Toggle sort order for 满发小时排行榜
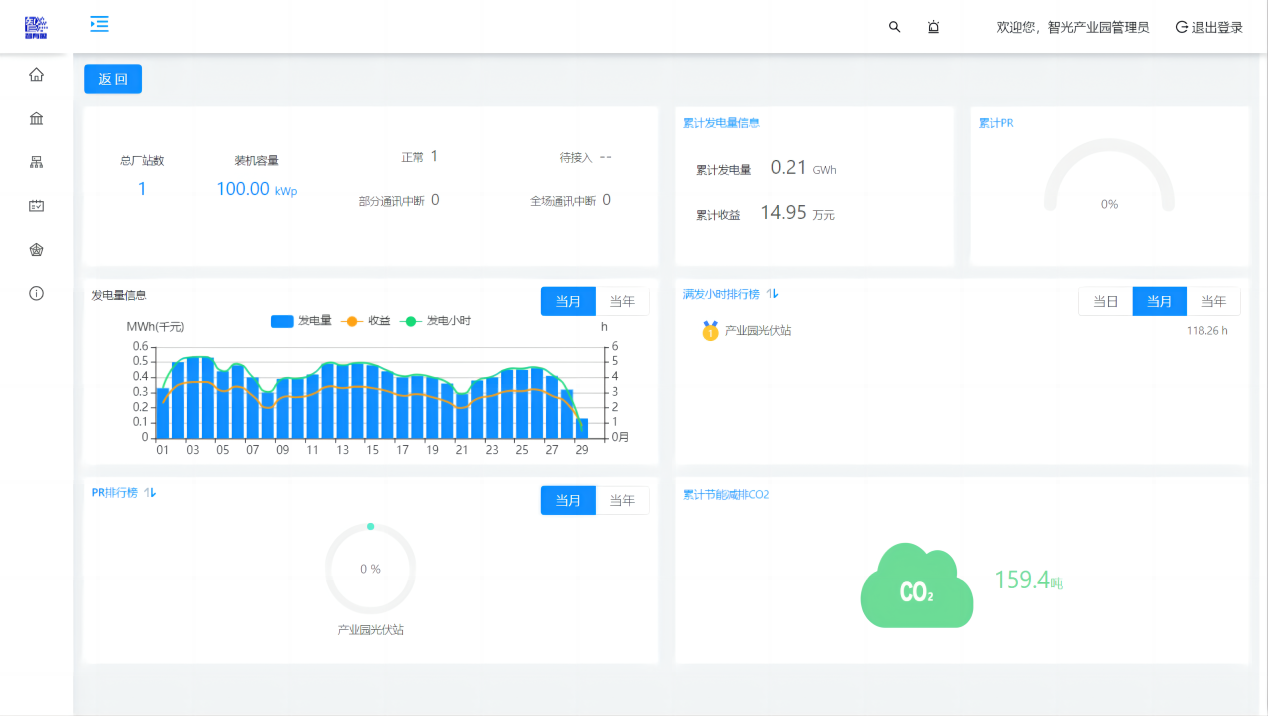 coord(772,294)
